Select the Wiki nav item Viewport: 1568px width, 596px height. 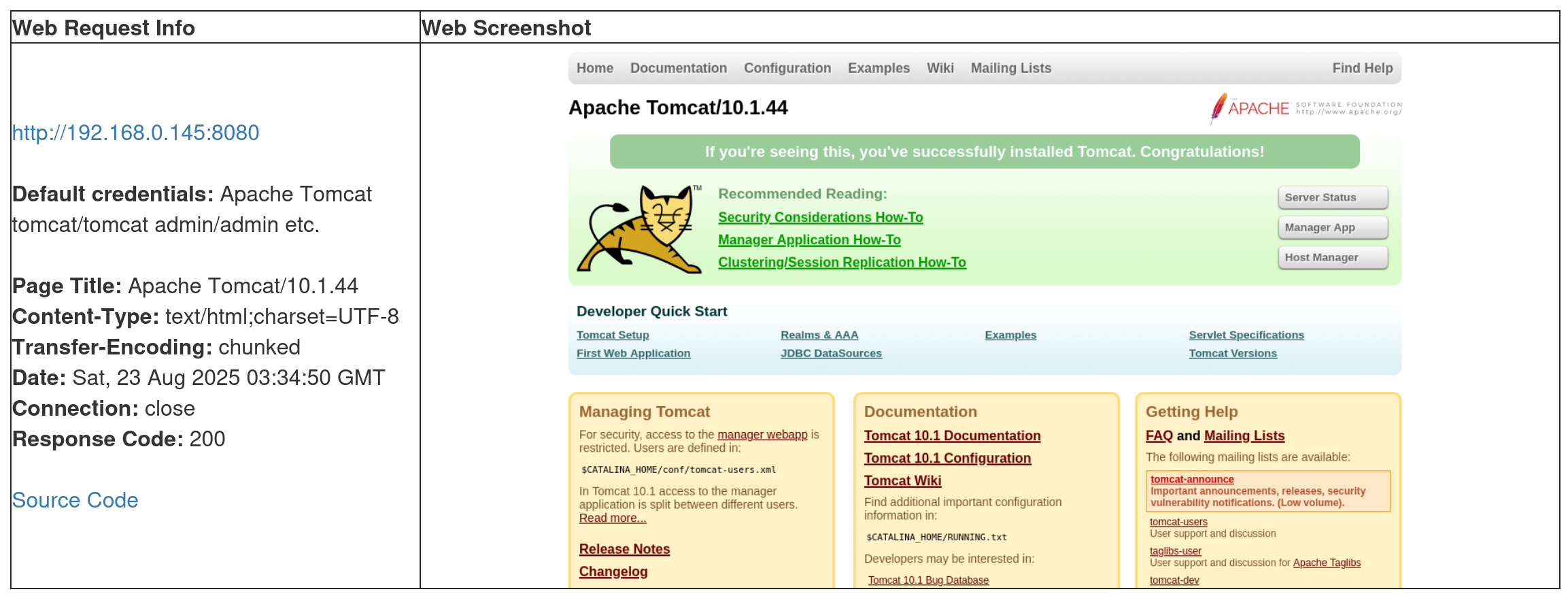coord(940,68)
